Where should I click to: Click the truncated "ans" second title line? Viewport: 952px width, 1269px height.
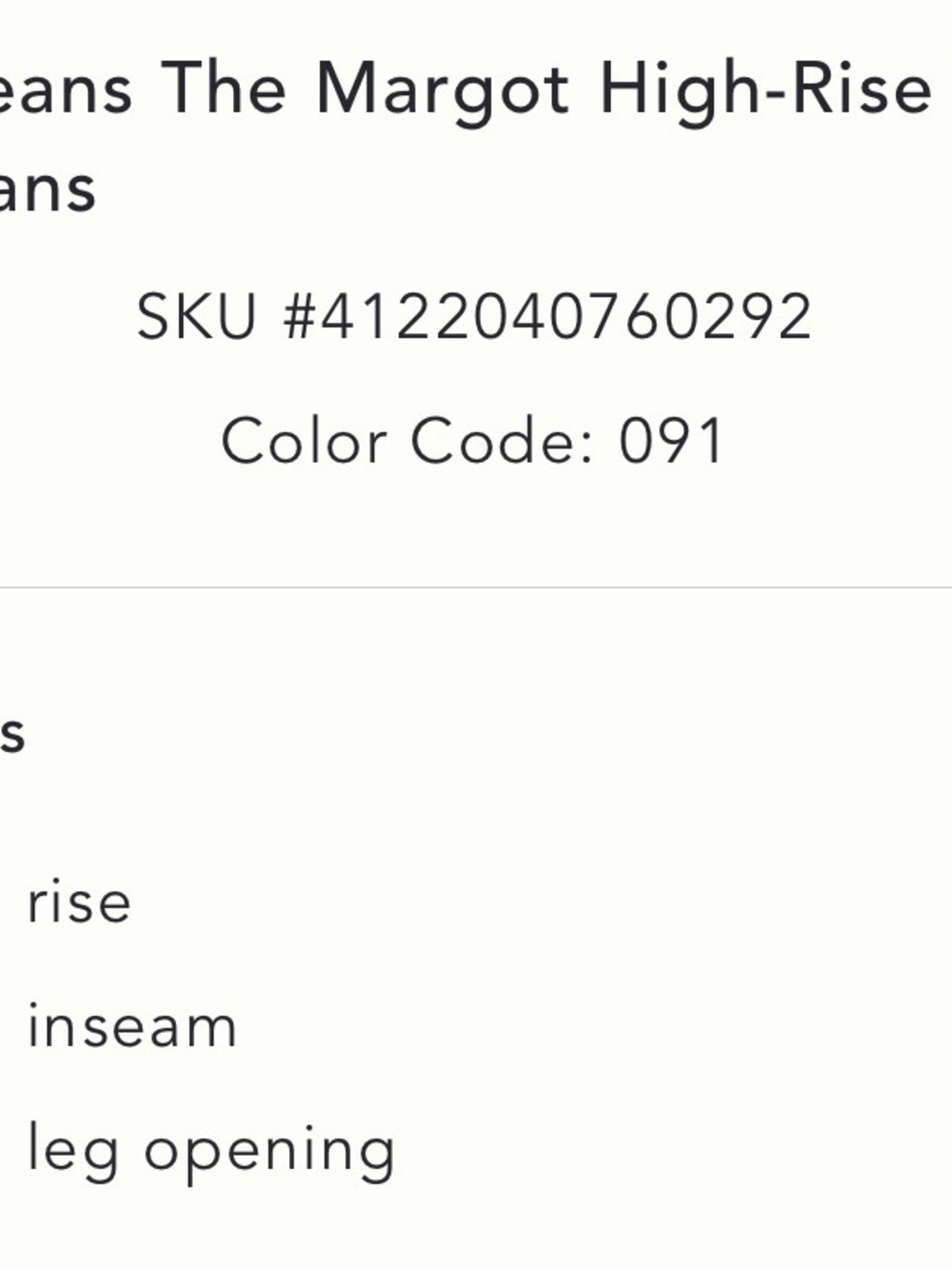(x=48, y=190)
